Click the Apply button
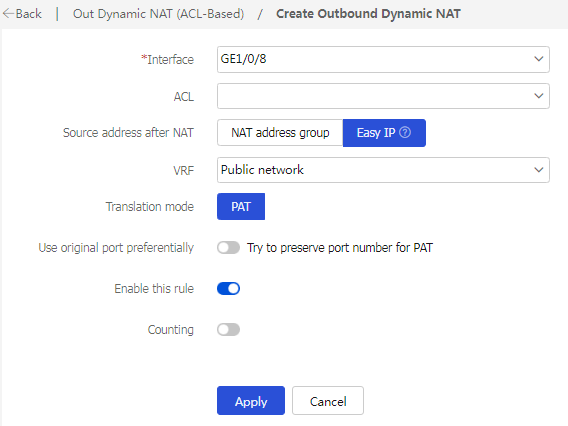This screenshot has width=568, height=426. 251,401
